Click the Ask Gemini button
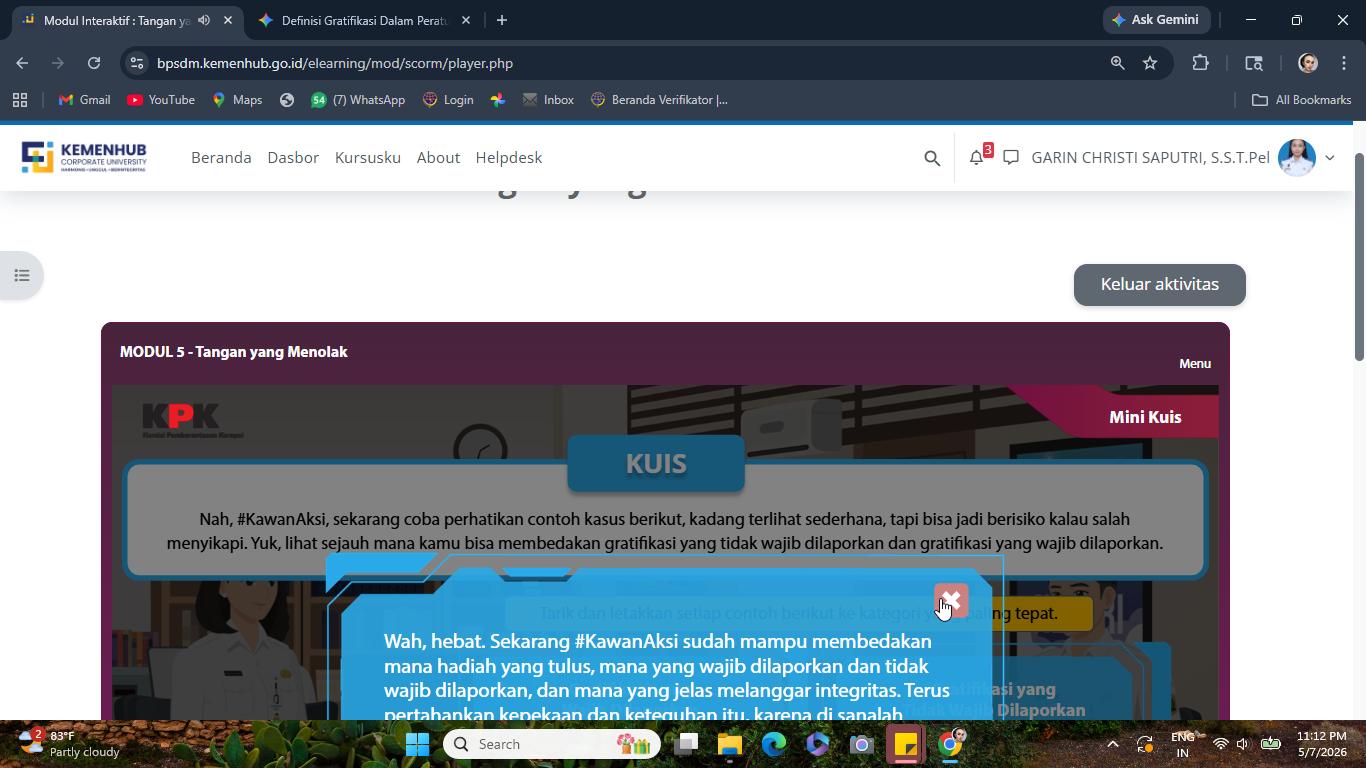The image size is (1366, 768). (1156, 20)
